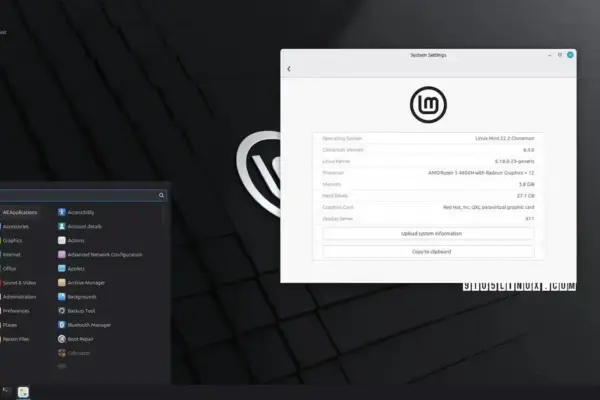Select the Graphics category
This screenshot has height=400, width=600.
pos(12,241)
